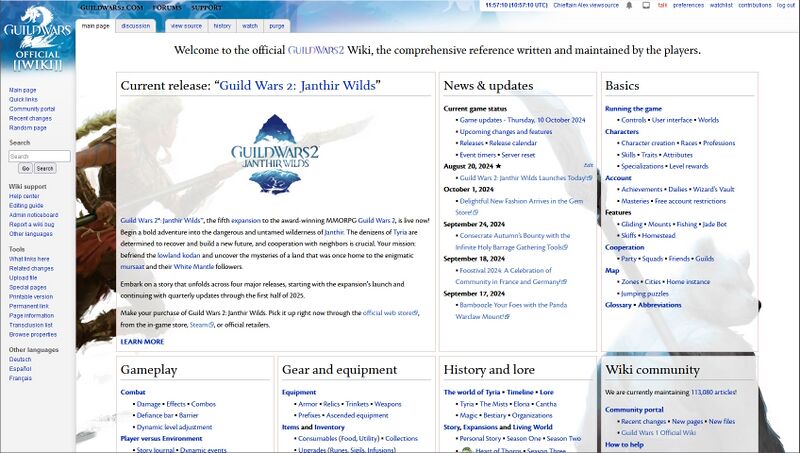Open What links here tool

click(29, 259)
